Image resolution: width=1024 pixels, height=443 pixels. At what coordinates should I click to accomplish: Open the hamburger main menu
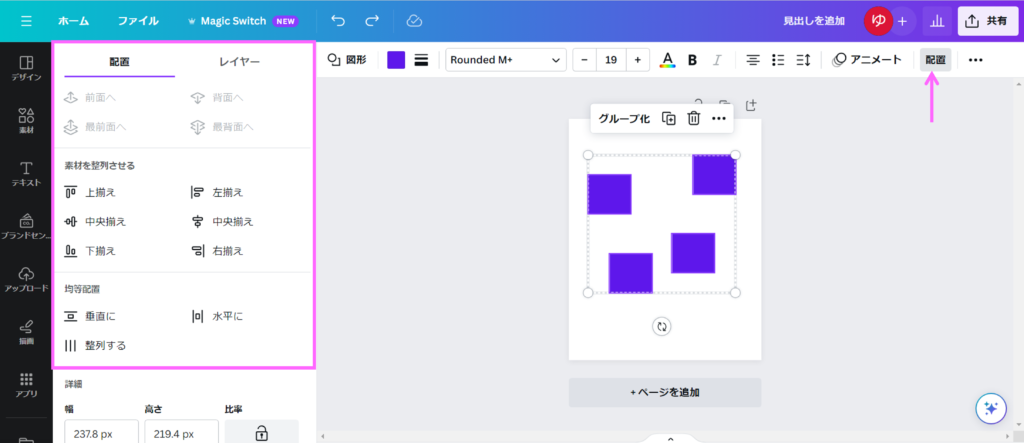pyautogui.click(x=26, y=20)
